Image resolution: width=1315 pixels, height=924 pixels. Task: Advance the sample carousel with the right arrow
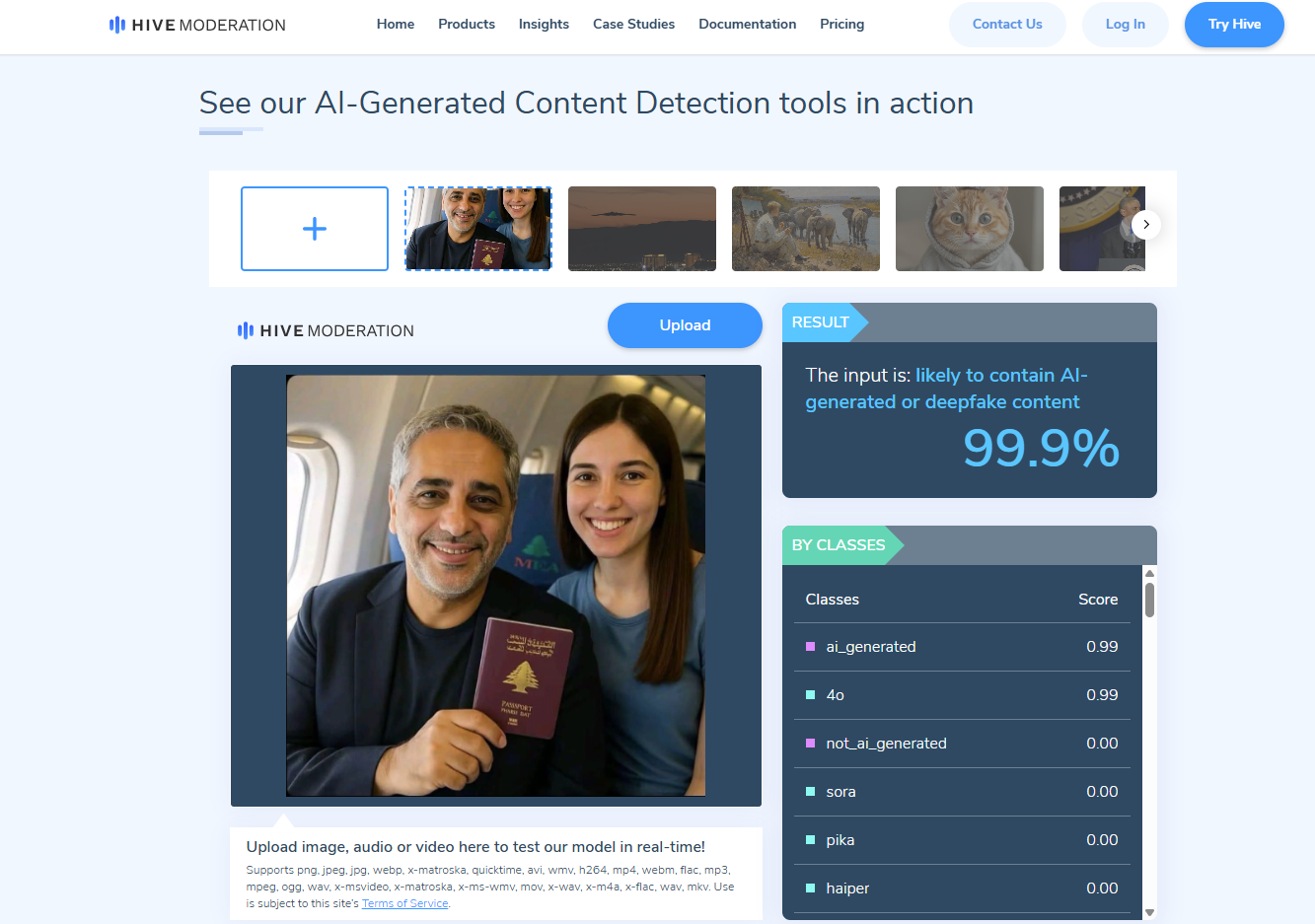point(1145,225)
